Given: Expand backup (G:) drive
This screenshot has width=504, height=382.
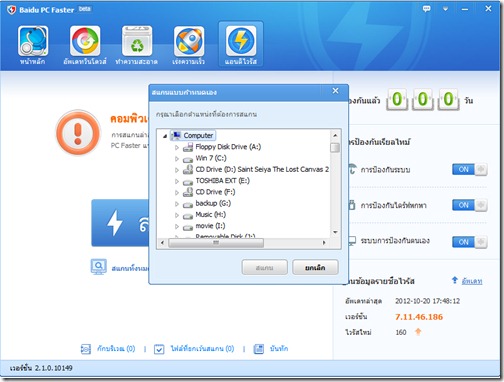Looking at the screenshot, I should click(x=177, y=204).
